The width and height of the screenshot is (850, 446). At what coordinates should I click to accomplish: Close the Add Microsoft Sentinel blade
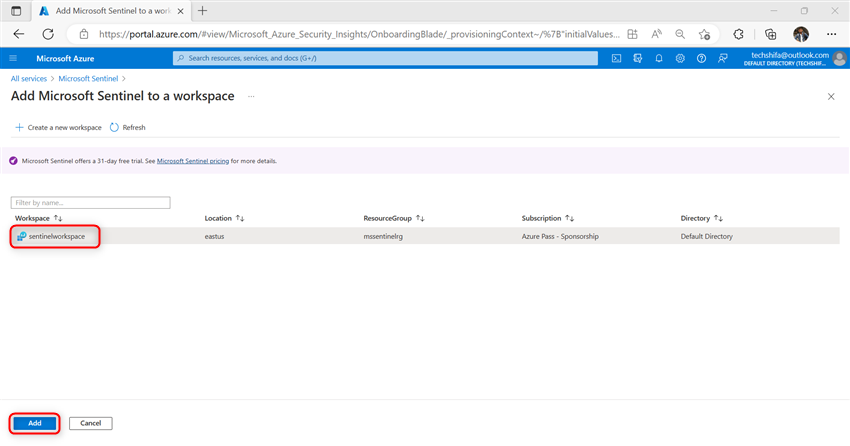[x=831, y=96]
